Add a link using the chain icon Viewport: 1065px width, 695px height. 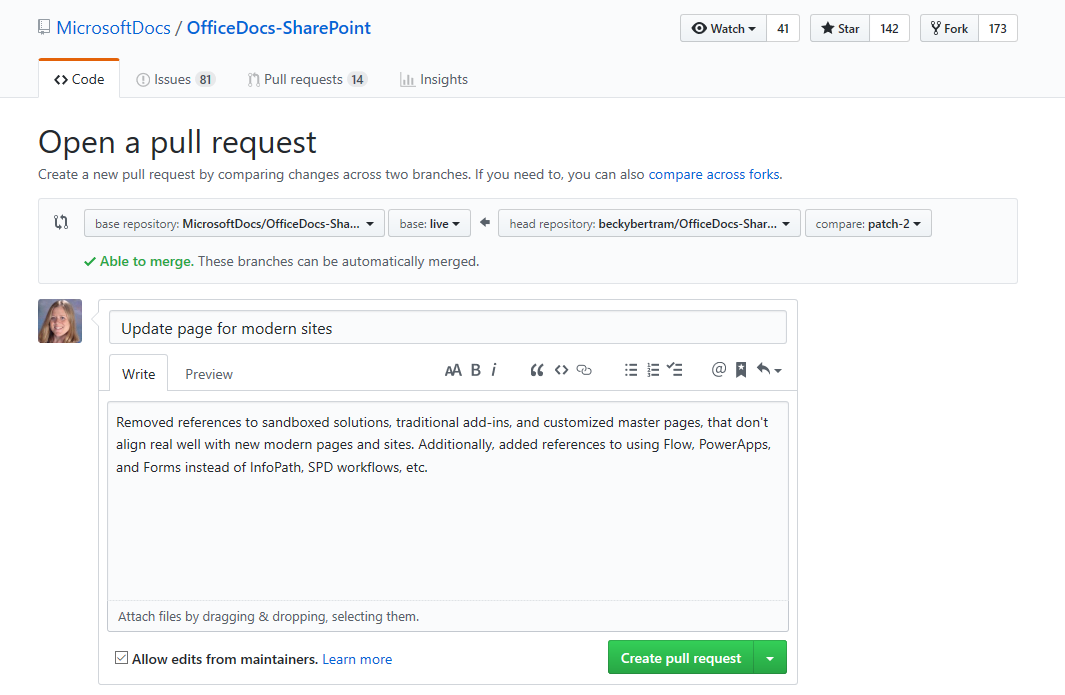pyautogui.click(x=585, y=370)
